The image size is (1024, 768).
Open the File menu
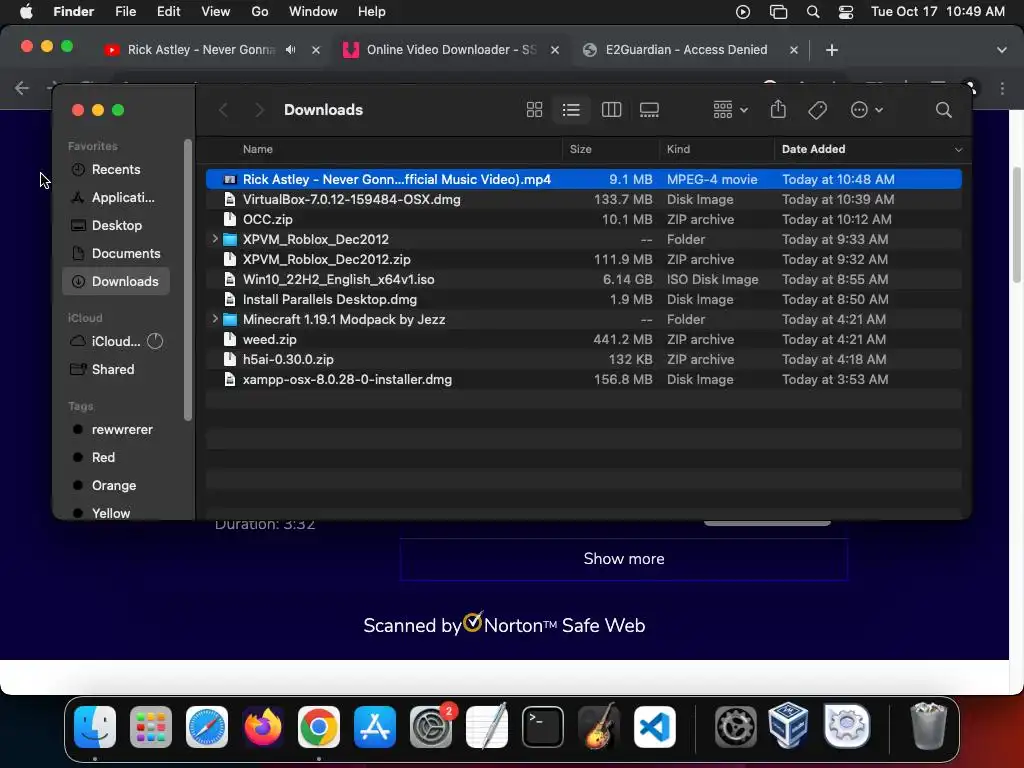pos(125,12)
